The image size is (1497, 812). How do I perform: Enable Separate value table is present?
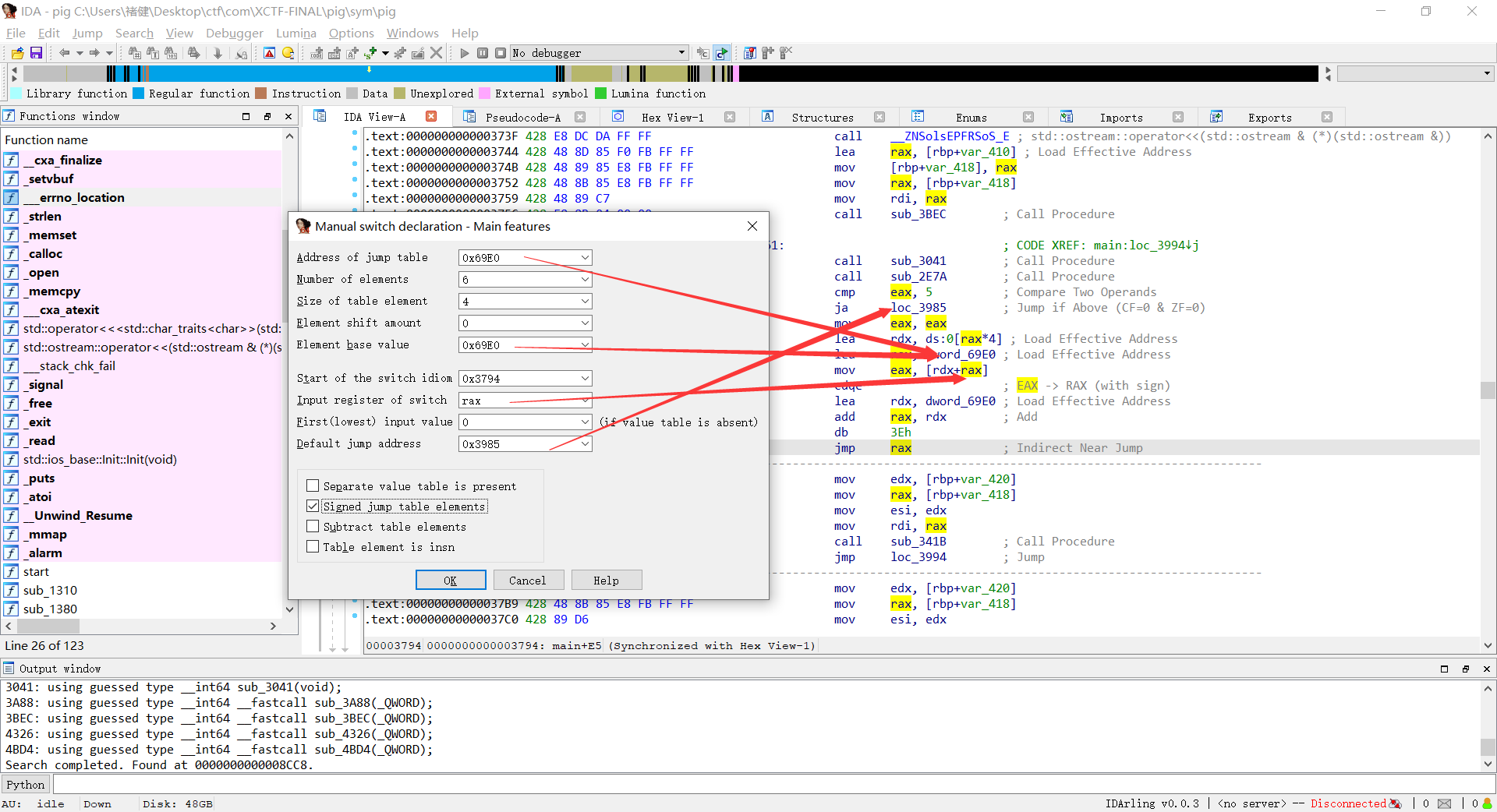coord(313,485)
